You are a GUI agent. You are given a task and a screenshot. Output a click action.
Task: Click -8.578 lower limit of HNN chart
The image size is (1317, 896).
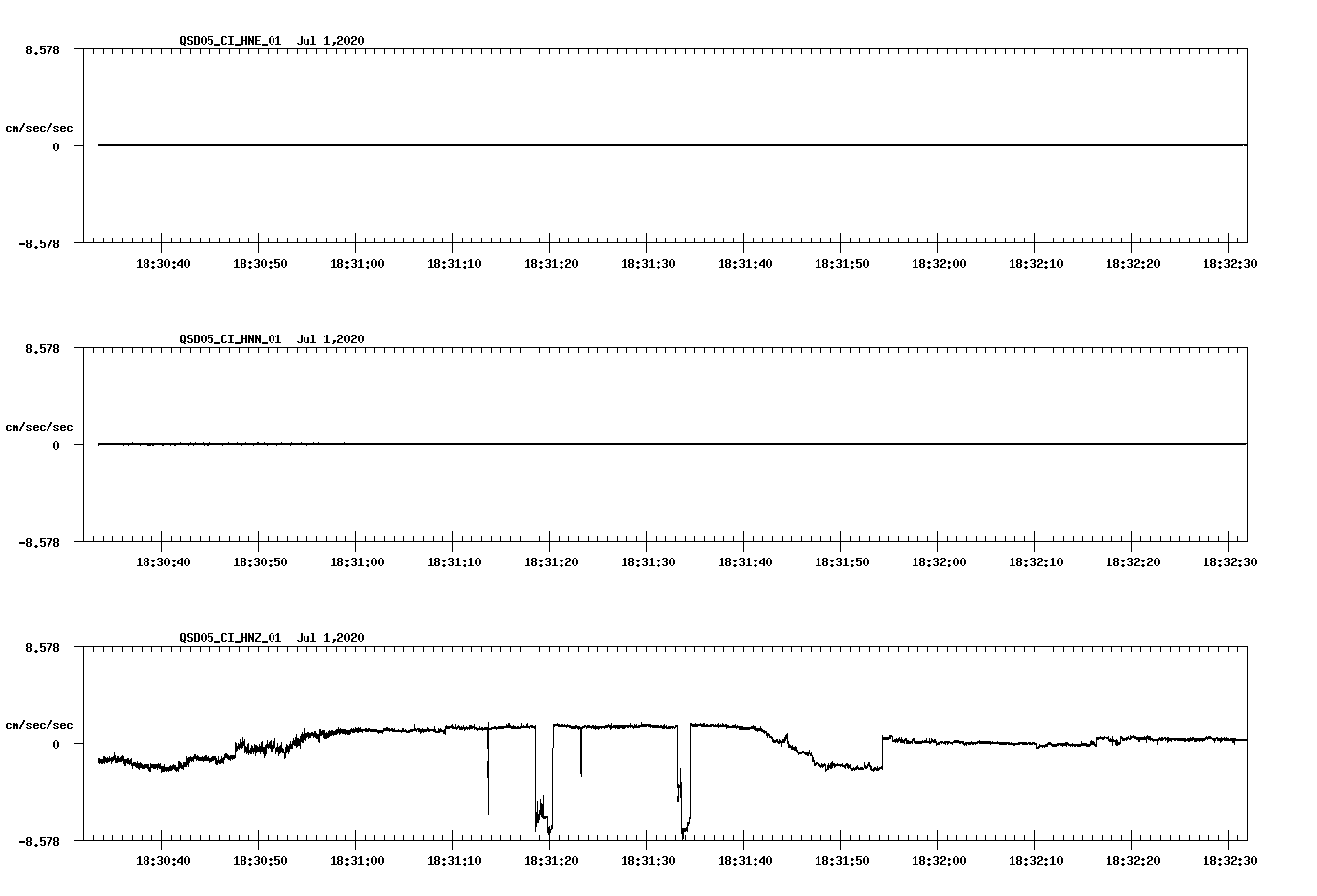39,542
